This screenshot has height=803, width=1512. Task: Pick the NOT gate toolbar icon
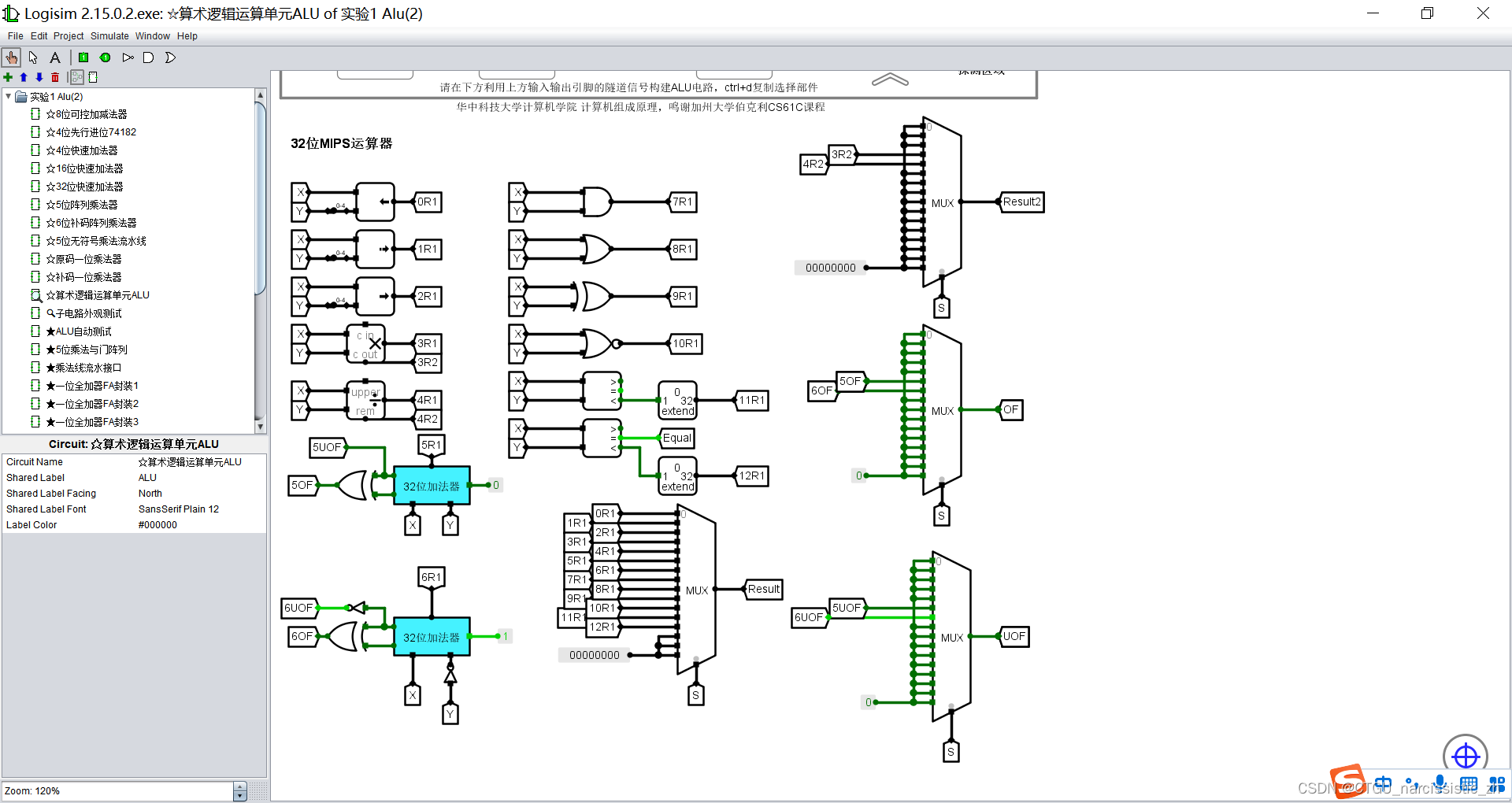pos(128,57)
